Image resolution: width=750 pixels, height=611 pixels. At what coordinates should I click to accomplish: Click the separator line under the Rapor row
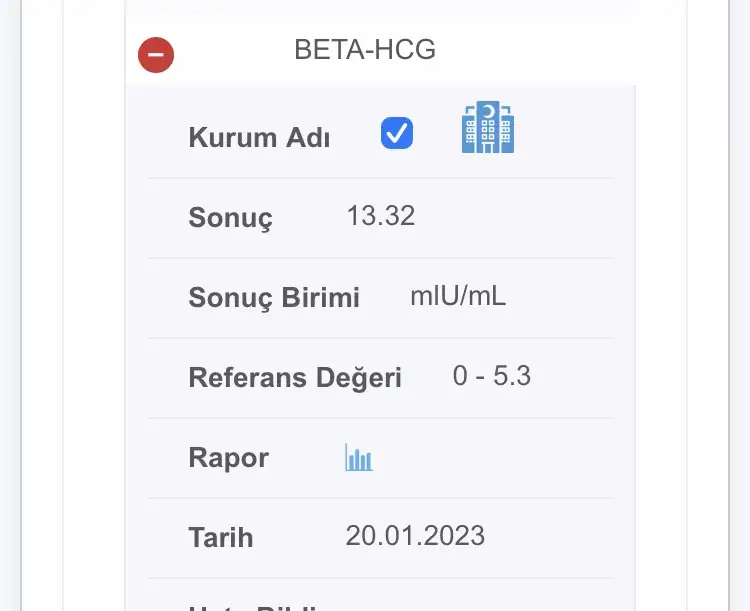pos(380,498)
